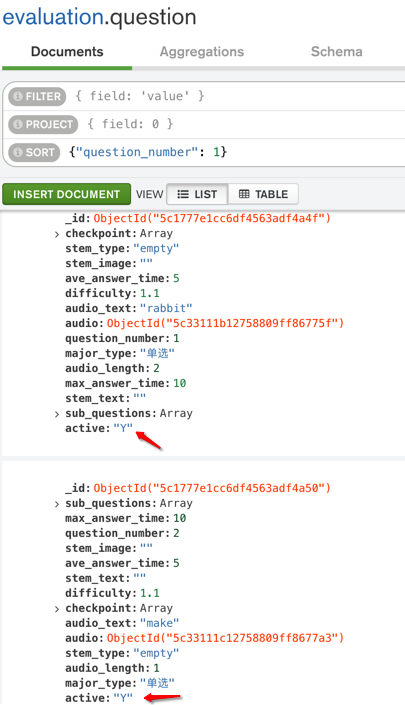The width and height of the screenshot is (405, 705).
Task: Click audio_length value 1
Action: click(156, 668)
